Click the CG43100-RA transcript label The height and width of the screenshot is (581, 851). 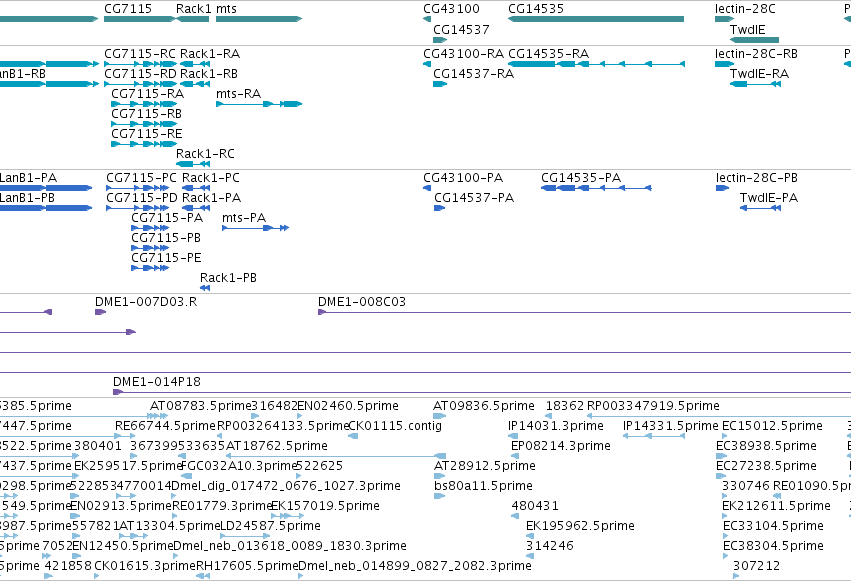464,54
